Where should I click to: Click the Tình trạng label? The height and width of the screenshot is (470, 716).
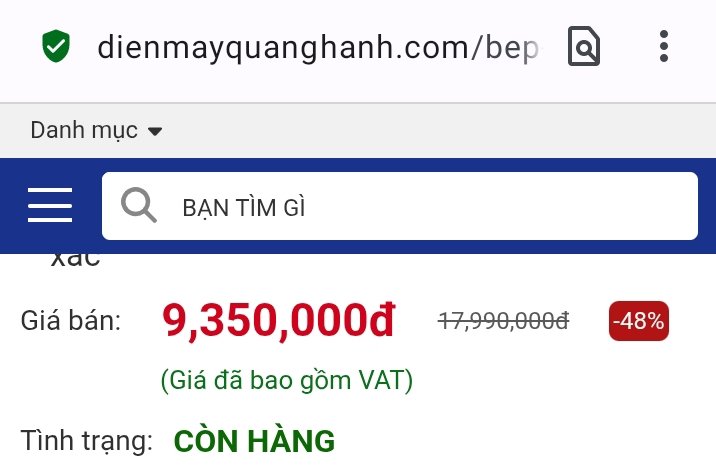87,441
